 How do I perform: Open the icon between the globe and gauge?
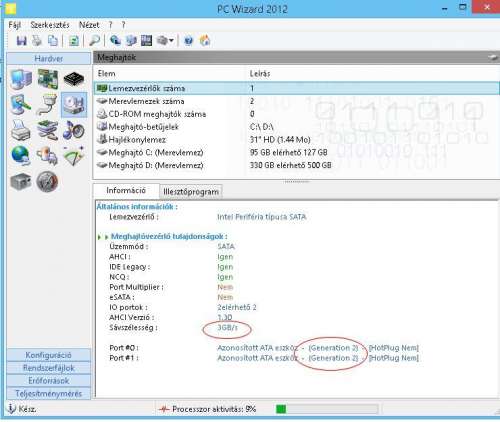click(x=47, y=156)
